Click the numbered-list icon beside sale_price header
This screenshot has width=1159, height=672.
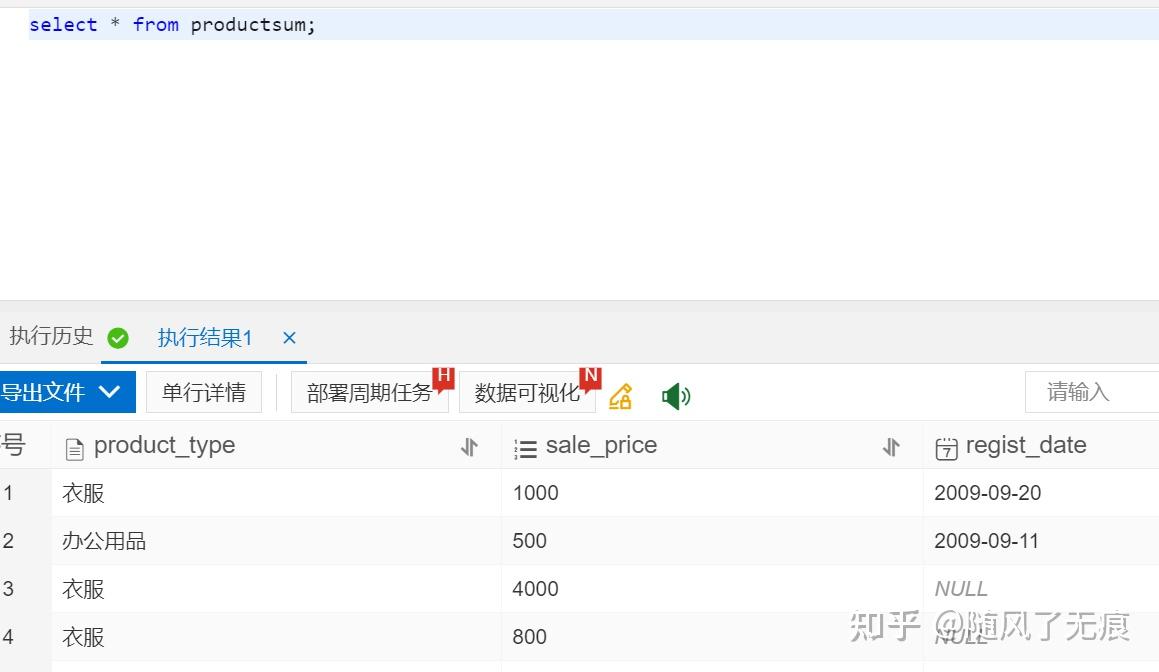tap(526, 447)
